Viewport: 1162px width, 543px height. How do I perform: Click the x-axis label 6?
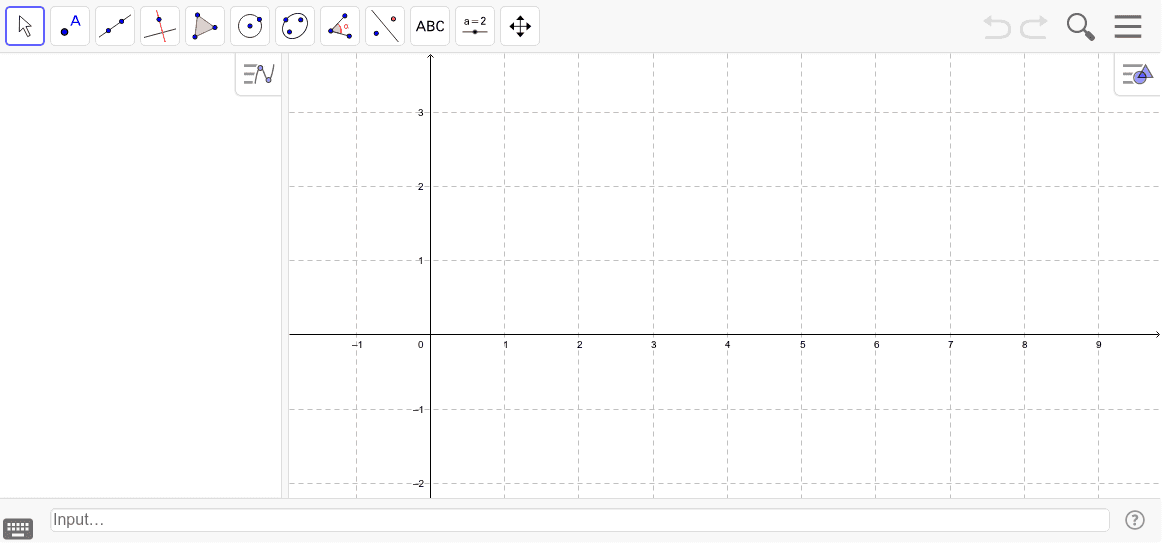tap(876, 344)
